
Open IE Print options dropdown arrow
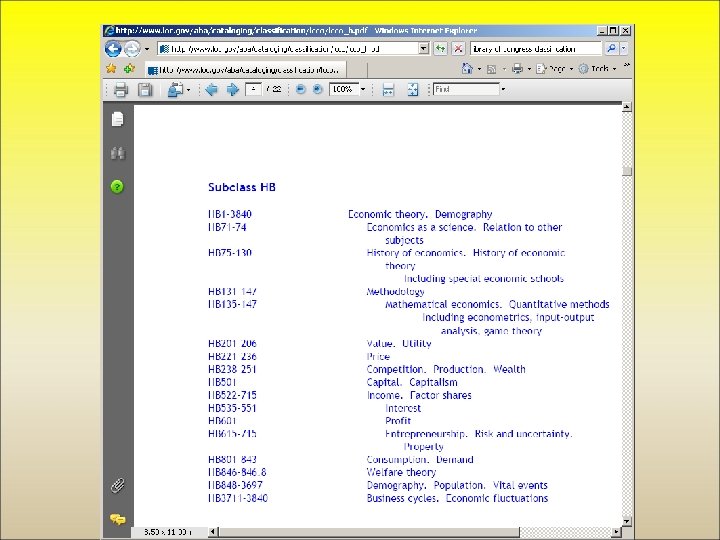(x=529, y=69)
